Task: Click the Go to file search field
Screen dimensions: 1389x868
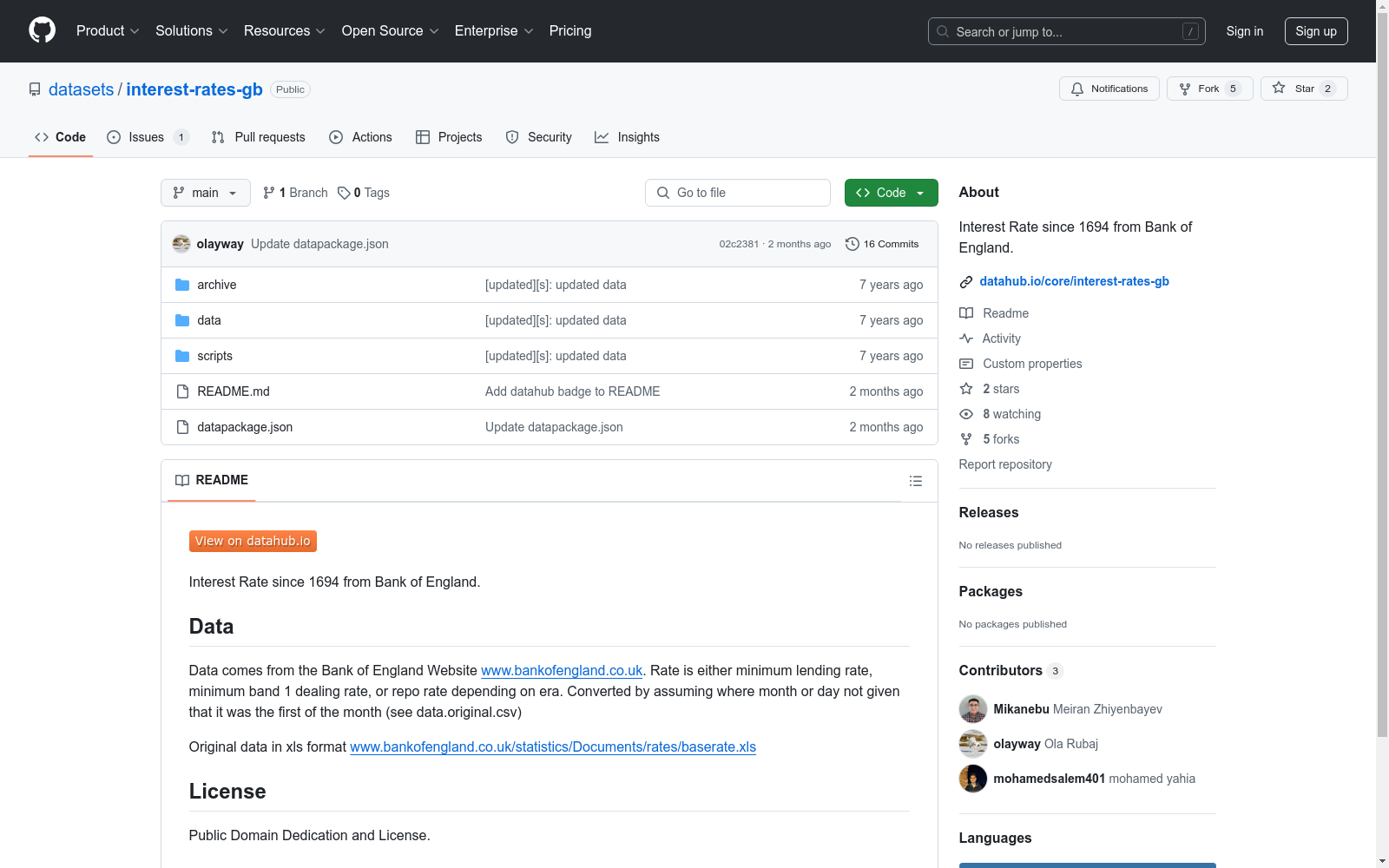Action: (738, 193)
